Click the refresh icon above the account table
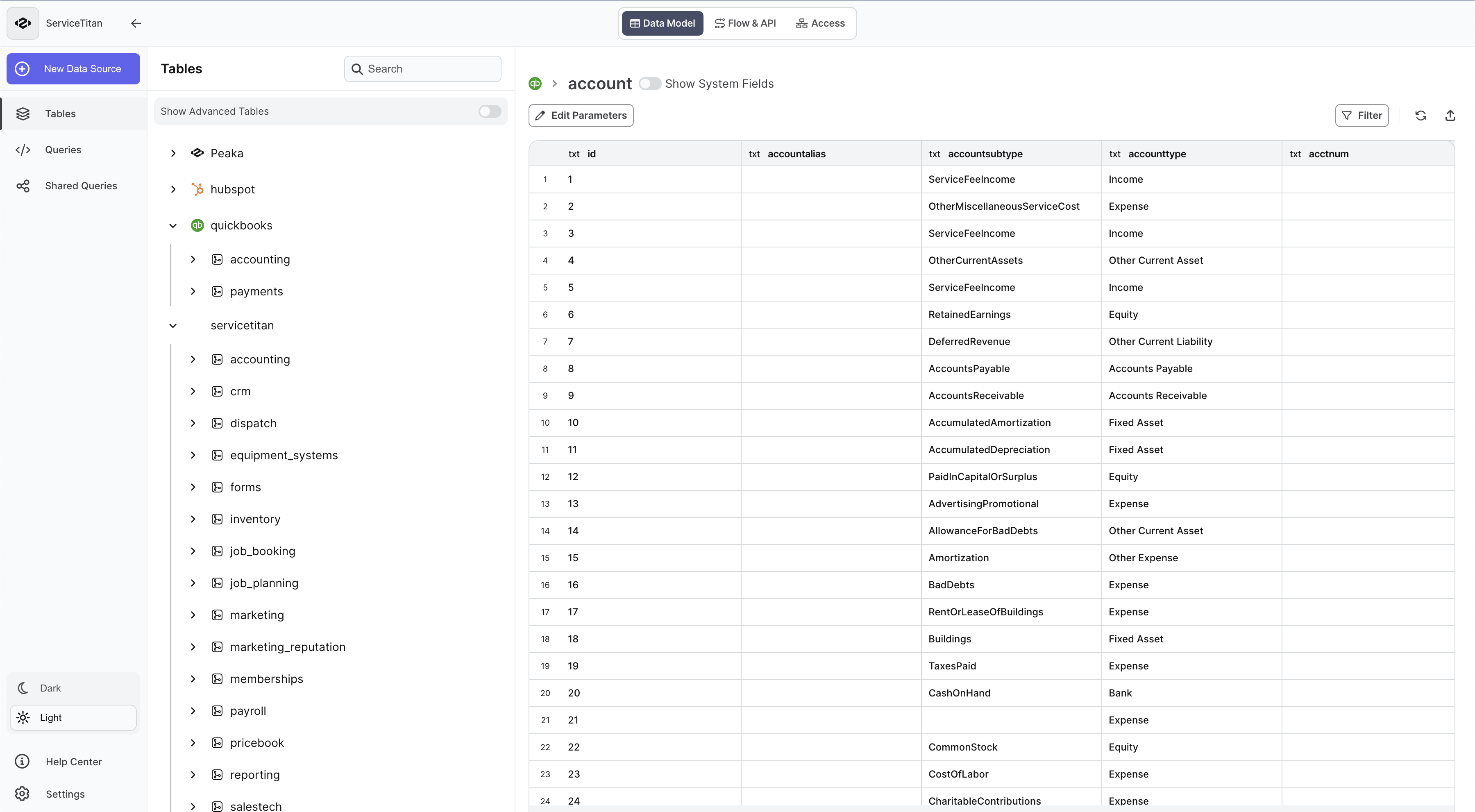The width and height of the screenshot is (1475, 812). 1421,115
